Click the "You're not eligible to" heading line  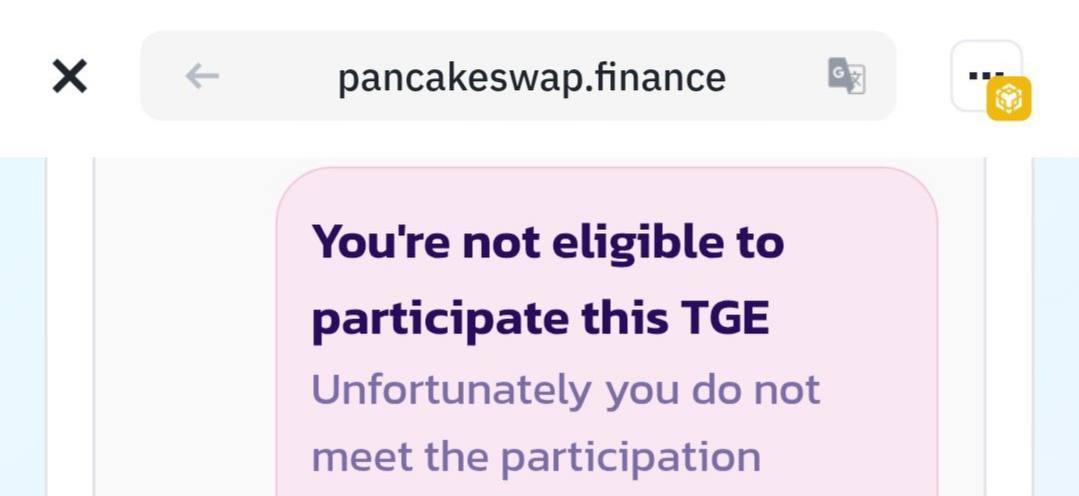pos(548,244)
